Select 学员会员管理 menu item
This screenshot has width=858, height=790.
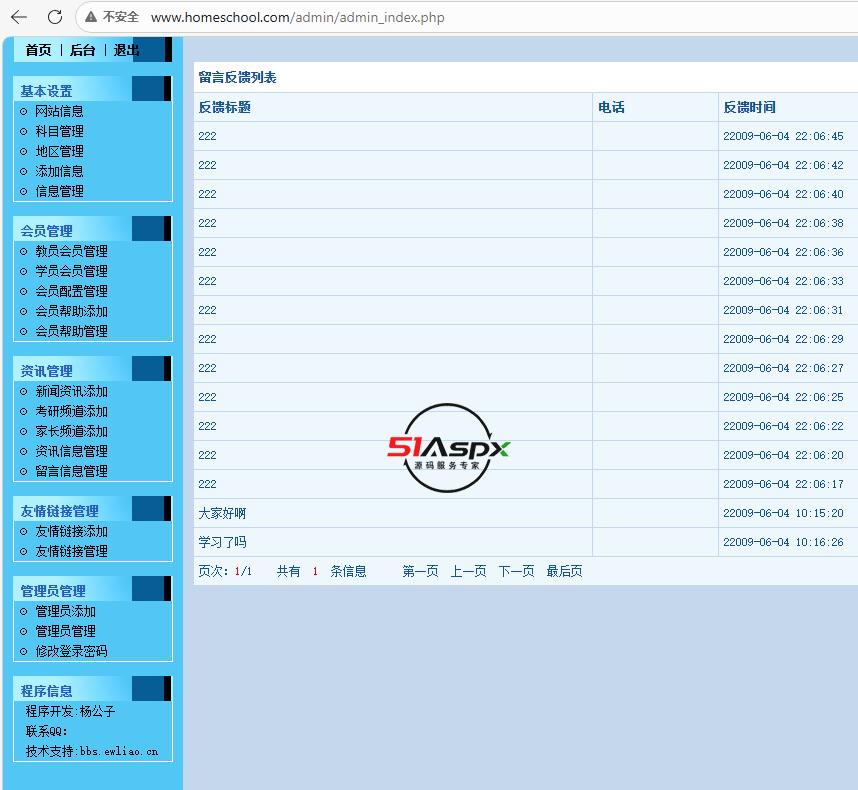(71, 271)
